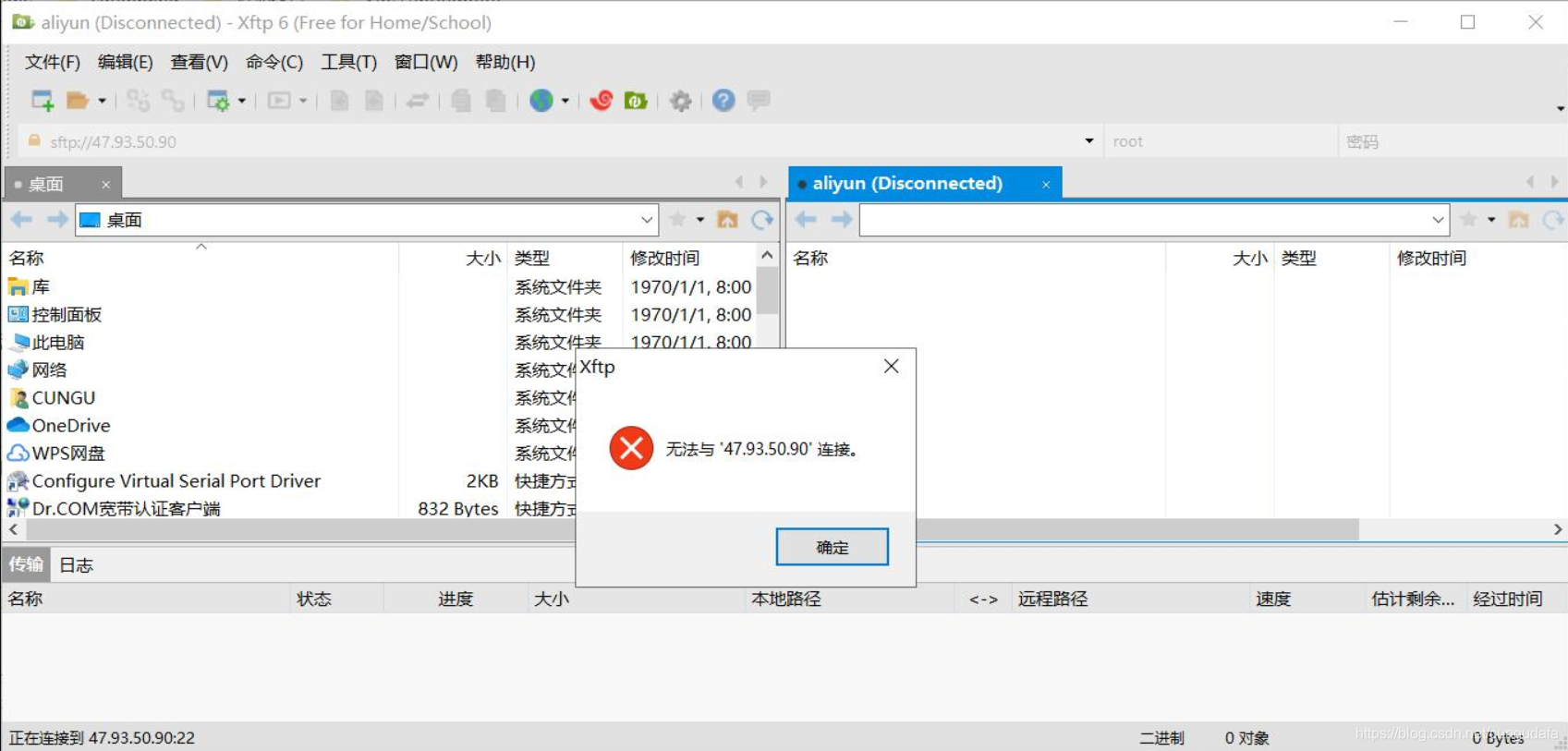The width and height of the screenshot is (1568, 751).
Task: Select the OneDrive item
Action: (71, 426)
